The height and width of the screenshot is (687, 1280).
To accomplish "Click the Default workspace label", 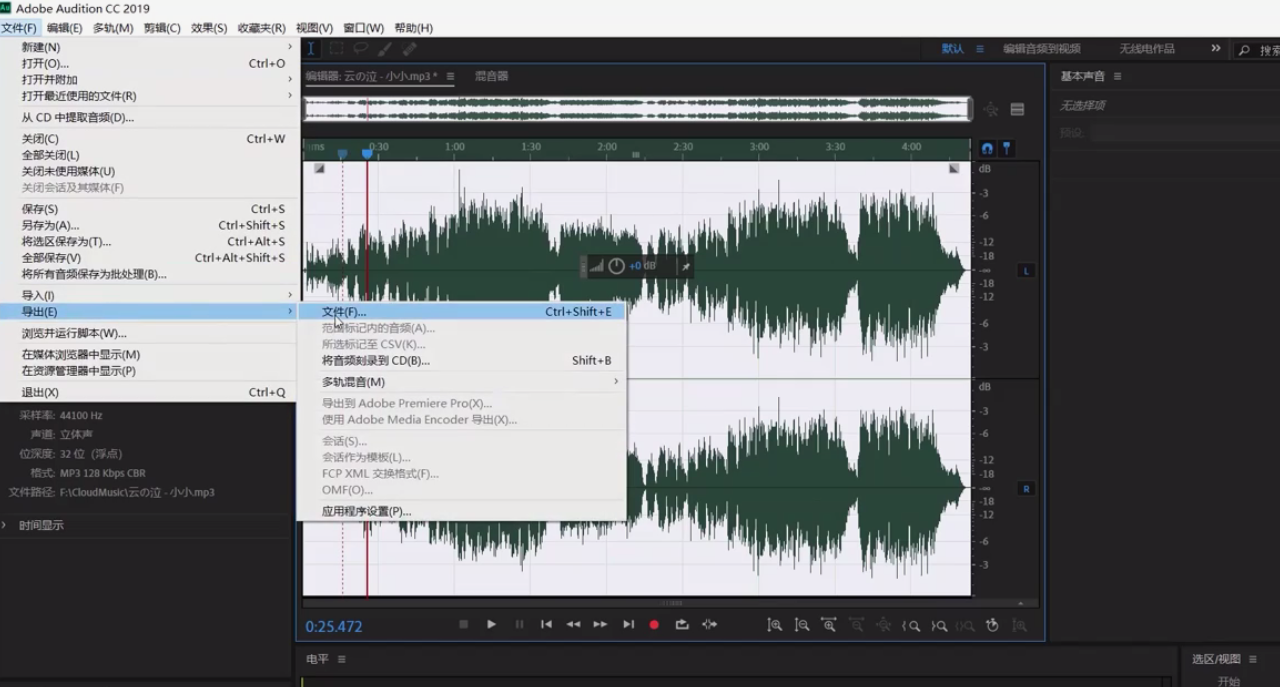I will tap(953, 48).
